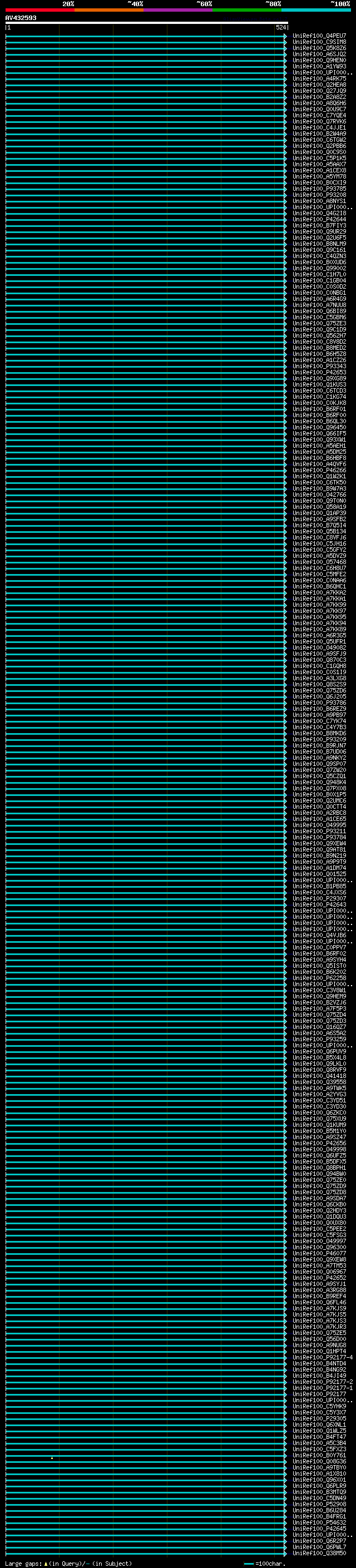Open hit UniRef100_Q5K8Z6

(319, 48)
